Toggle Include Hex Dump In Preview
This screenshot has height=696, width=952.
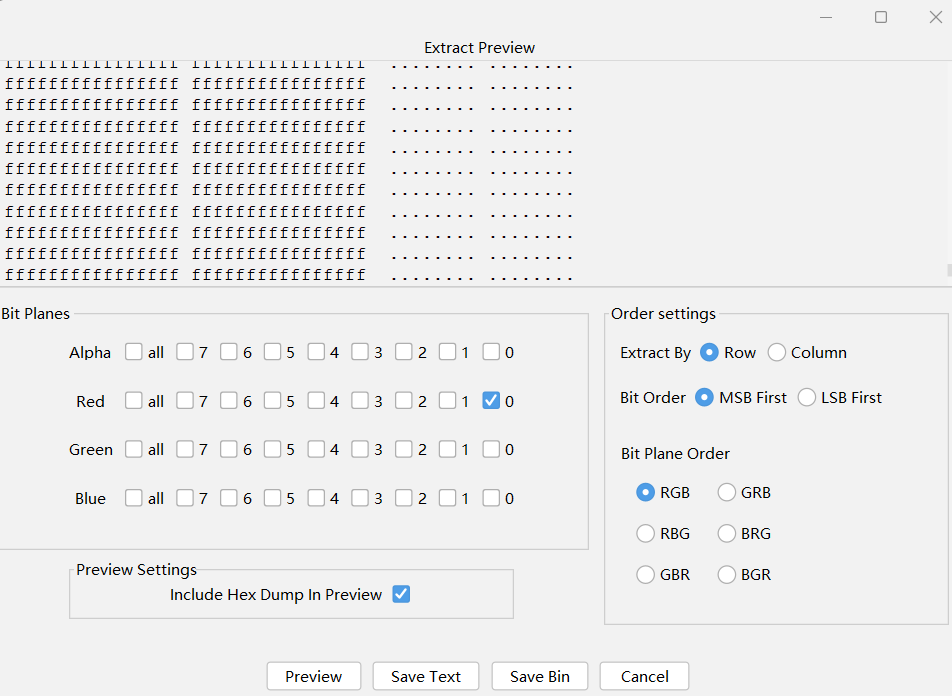click(401, 594)
